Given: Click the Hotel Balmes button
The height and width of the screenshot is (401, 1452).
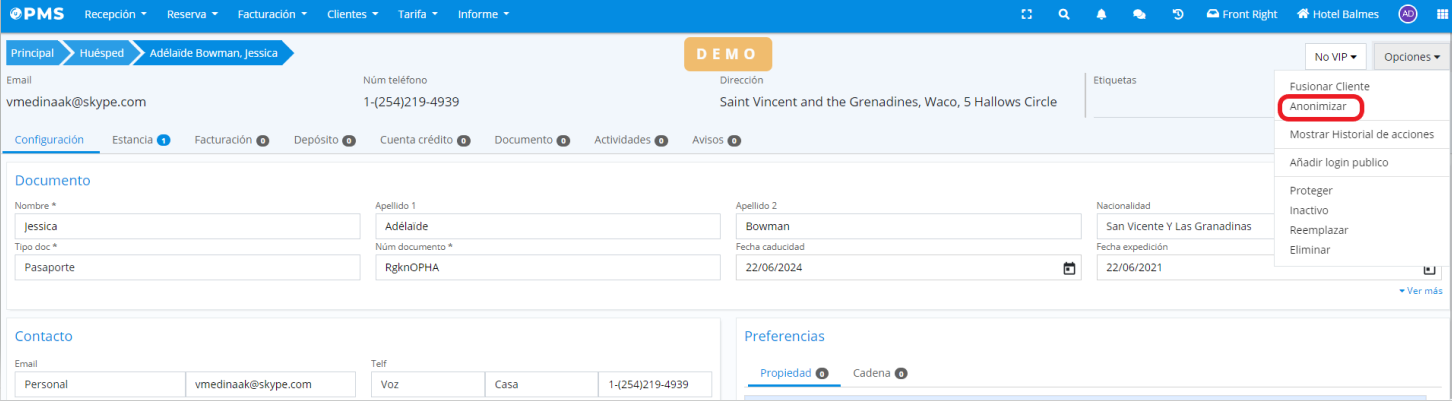Looking at the screenshot, I should [1337, 14].
